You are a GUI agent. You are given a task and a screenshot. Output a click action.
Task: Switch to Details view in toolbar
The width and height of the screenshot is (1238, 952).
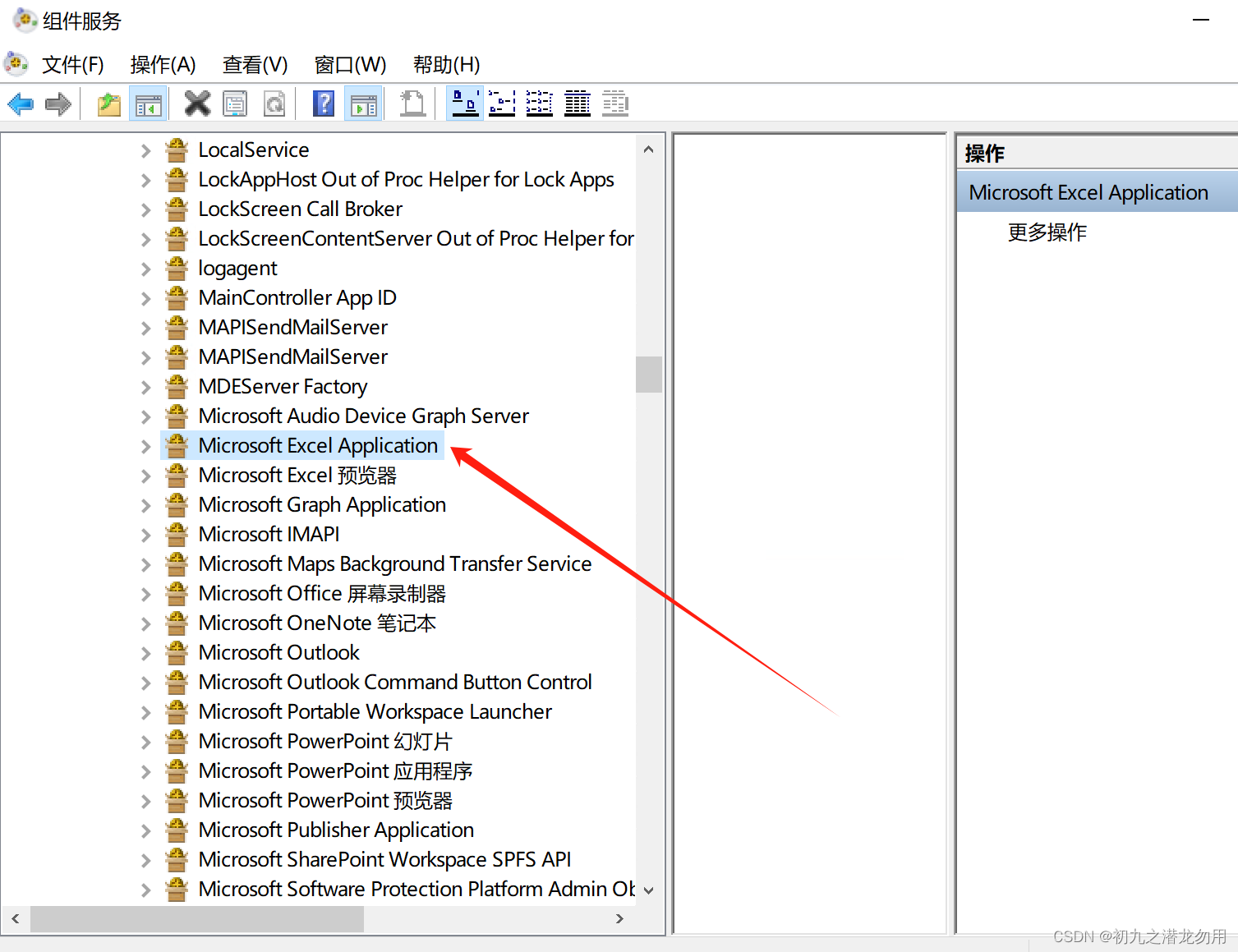578,103
